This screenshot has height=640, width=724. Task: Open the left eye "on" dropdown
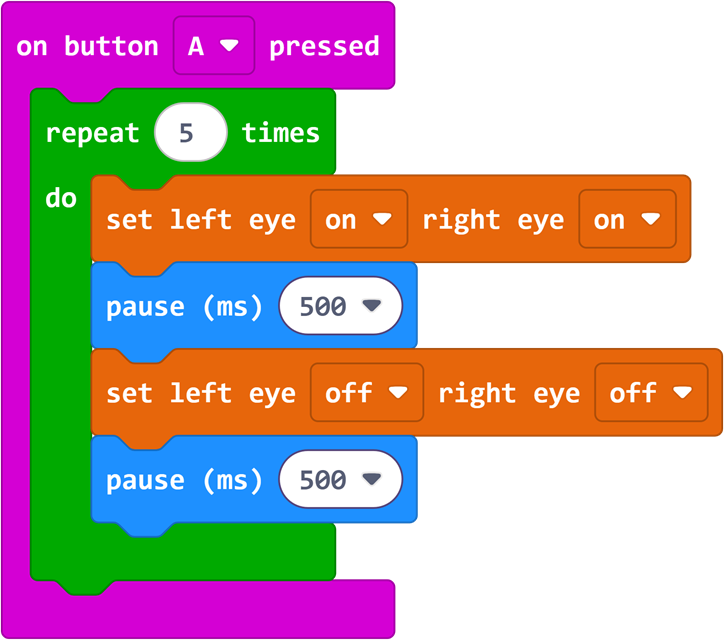(358, 220)
